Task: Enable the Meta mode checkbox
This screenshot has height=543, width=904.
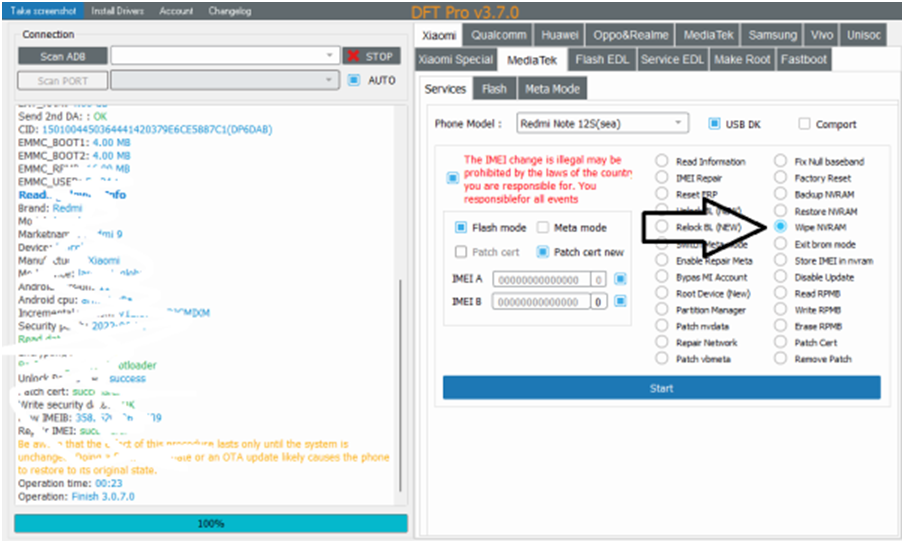Action: click(x=543, y=227)
